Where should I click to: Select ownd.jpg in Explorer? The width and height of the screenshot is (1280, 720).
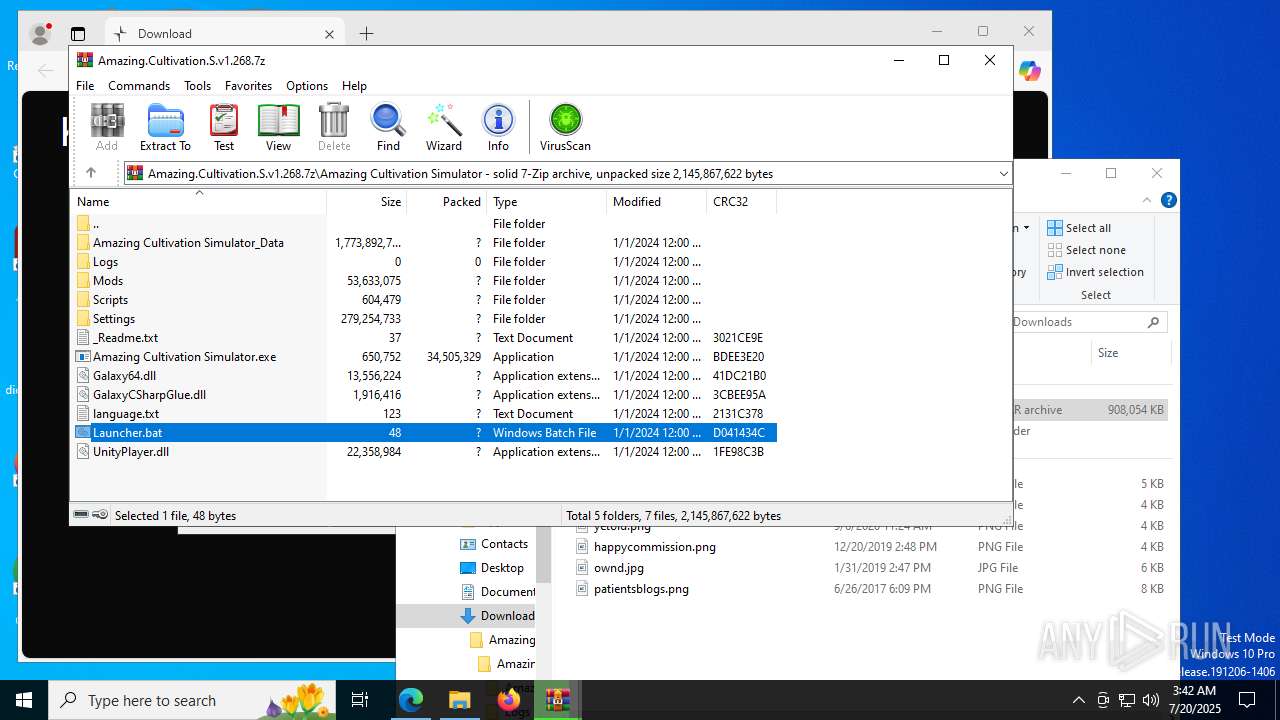[619, 568]
